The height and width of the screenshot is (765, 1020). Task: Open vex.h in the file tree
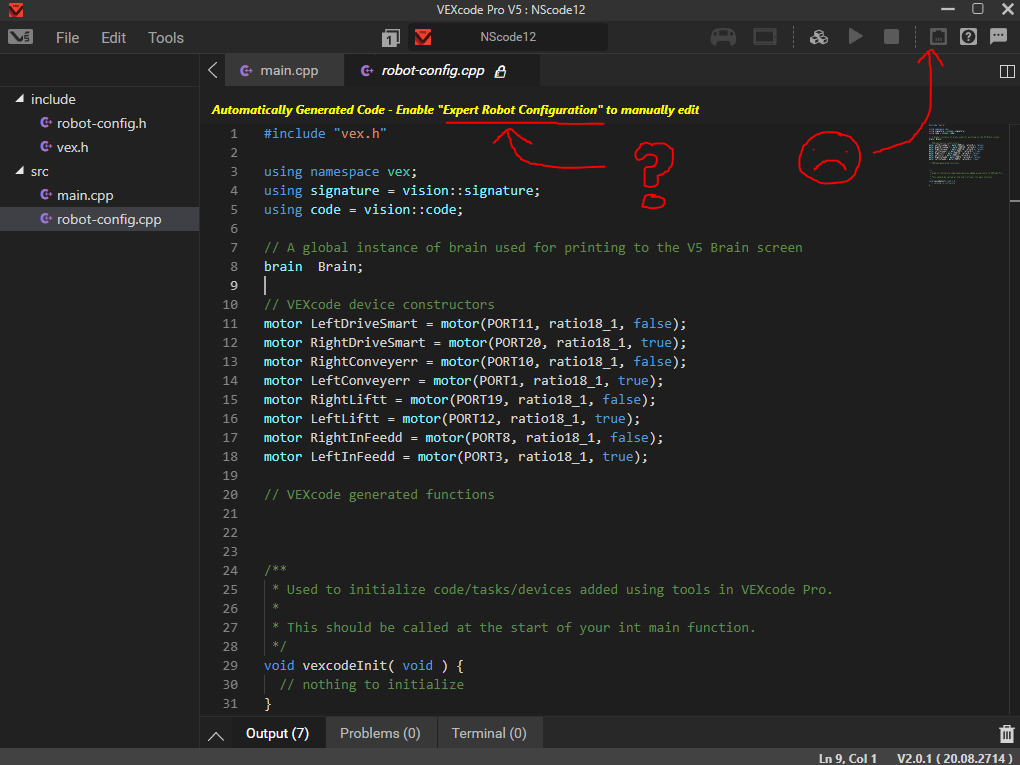(x=72, y=147)
